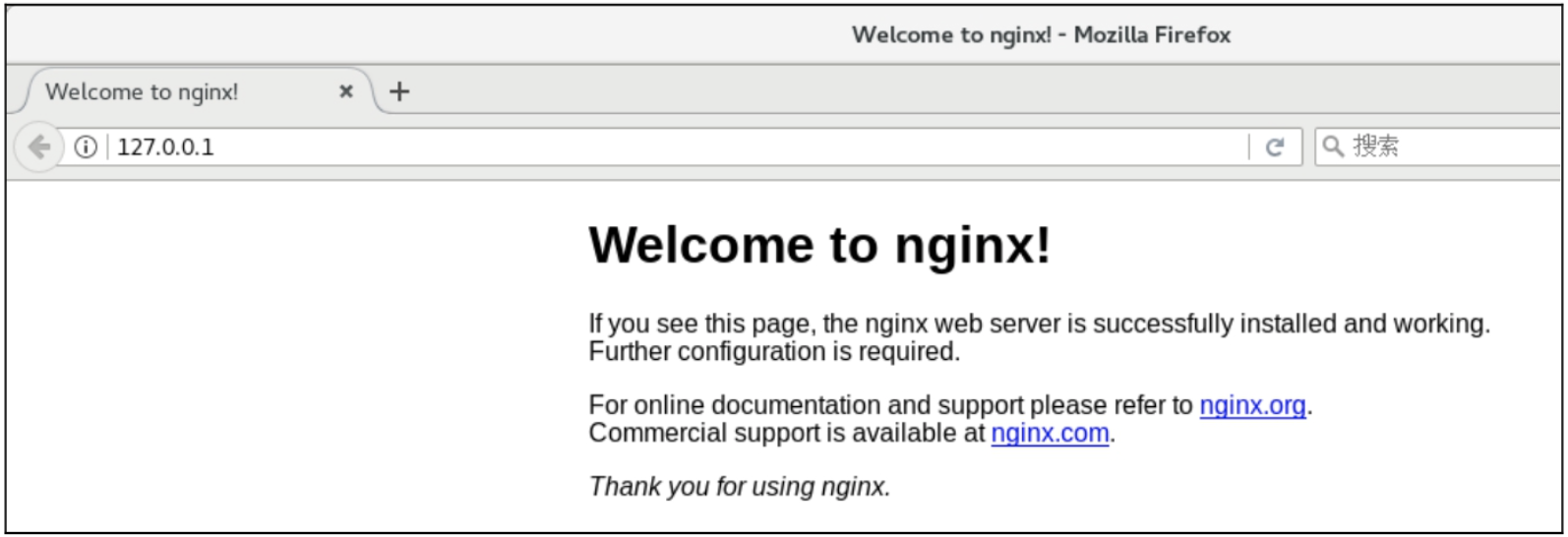1568x537 pixels.
Task: Click the 'Thank you for using nginx.' text
Action: 740,487
